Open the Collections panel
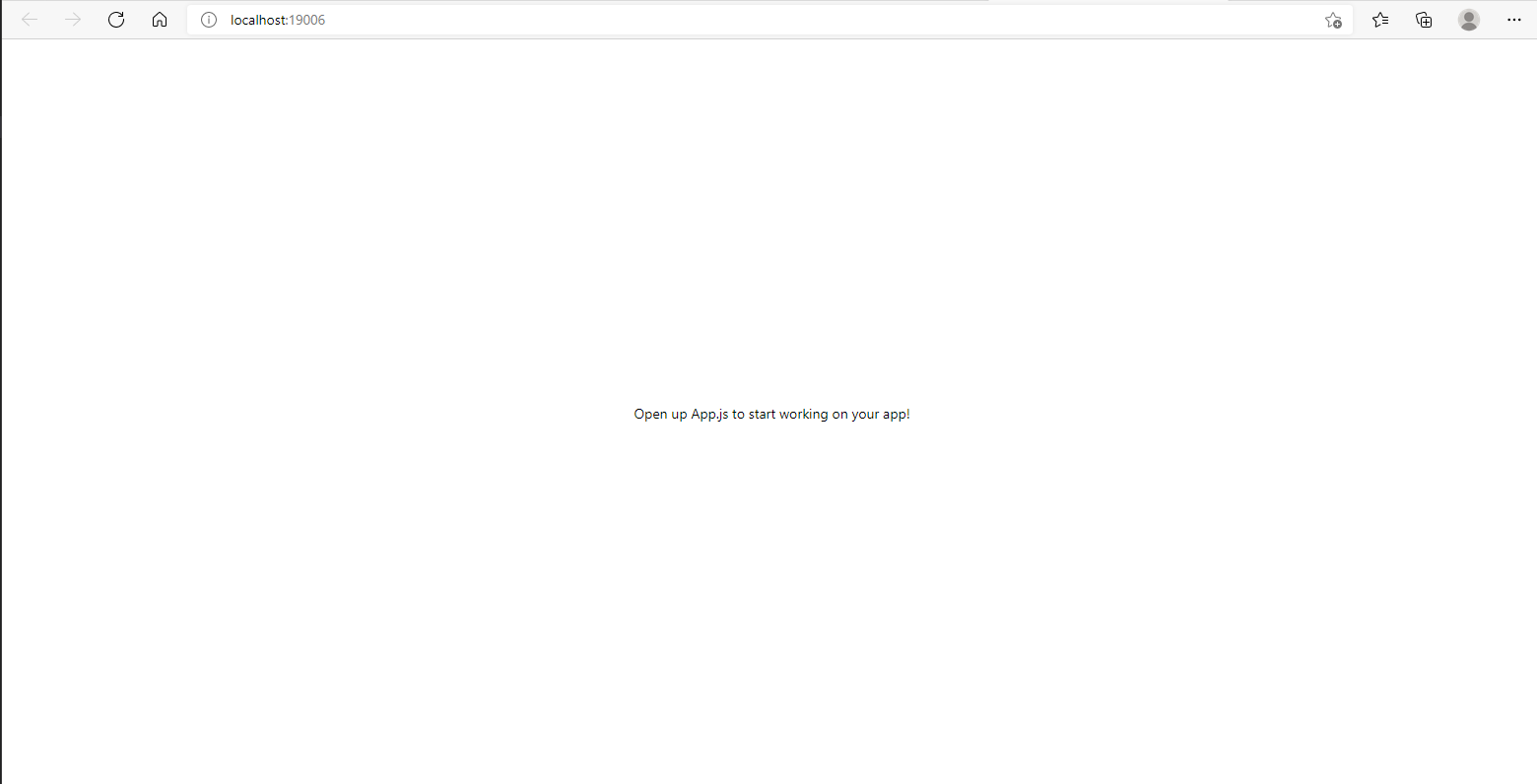 click(x=1424, y=20)
